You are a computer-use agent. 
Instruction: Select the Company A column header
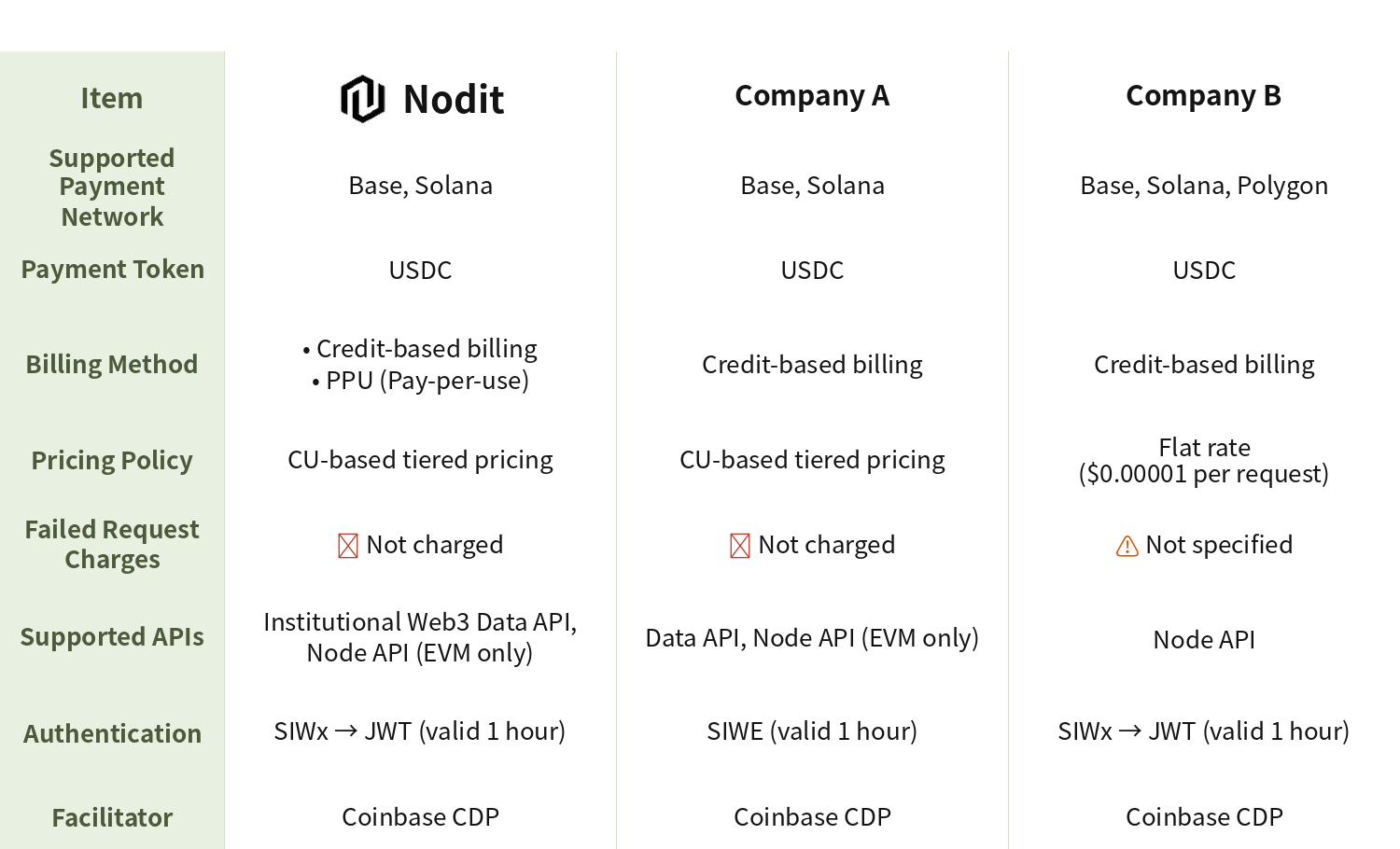pyautogui.click(x=812, y=96)
